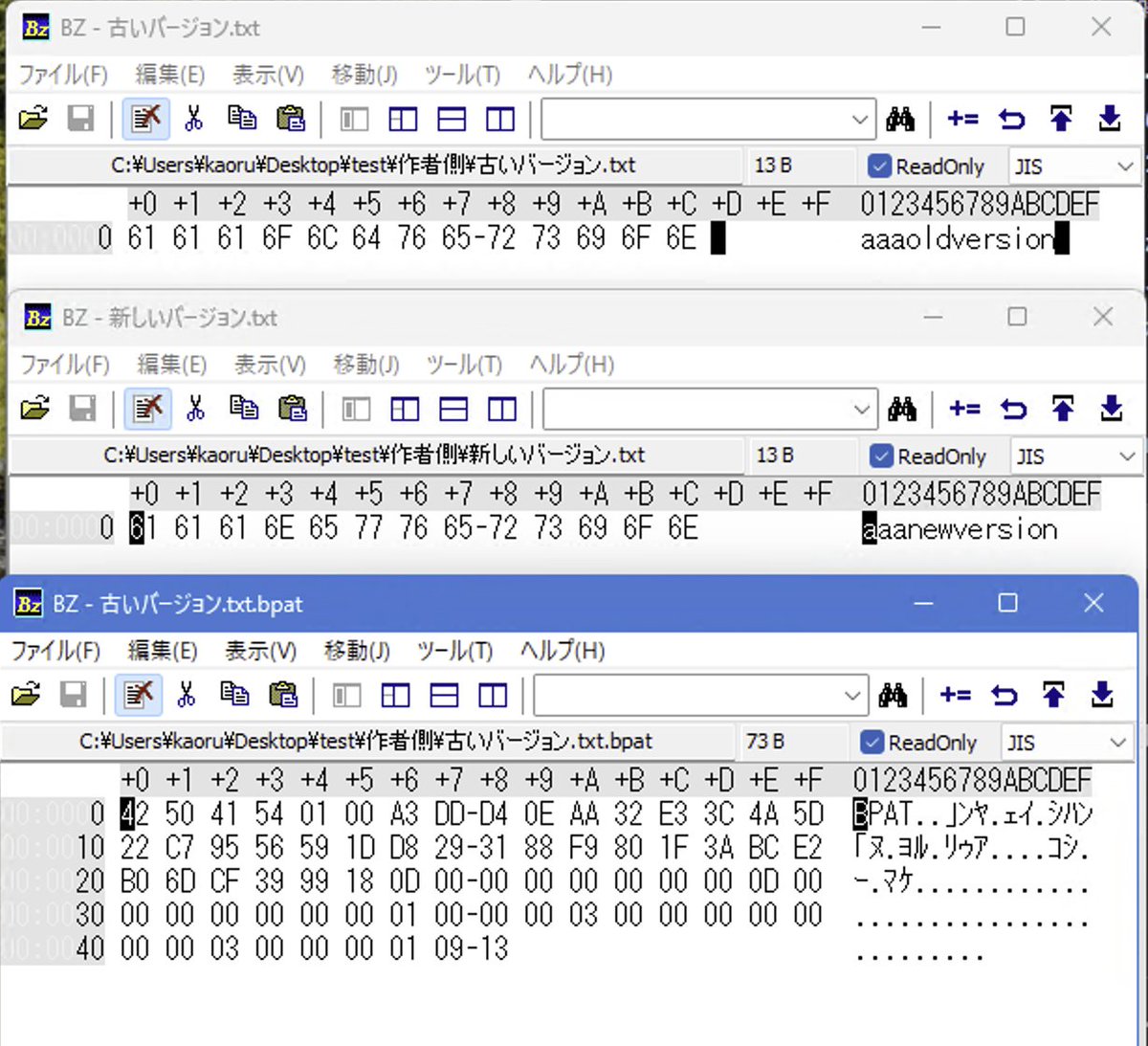Maximize the bpat window
Screen dimensions: 1148x1046
point(1007,602)
